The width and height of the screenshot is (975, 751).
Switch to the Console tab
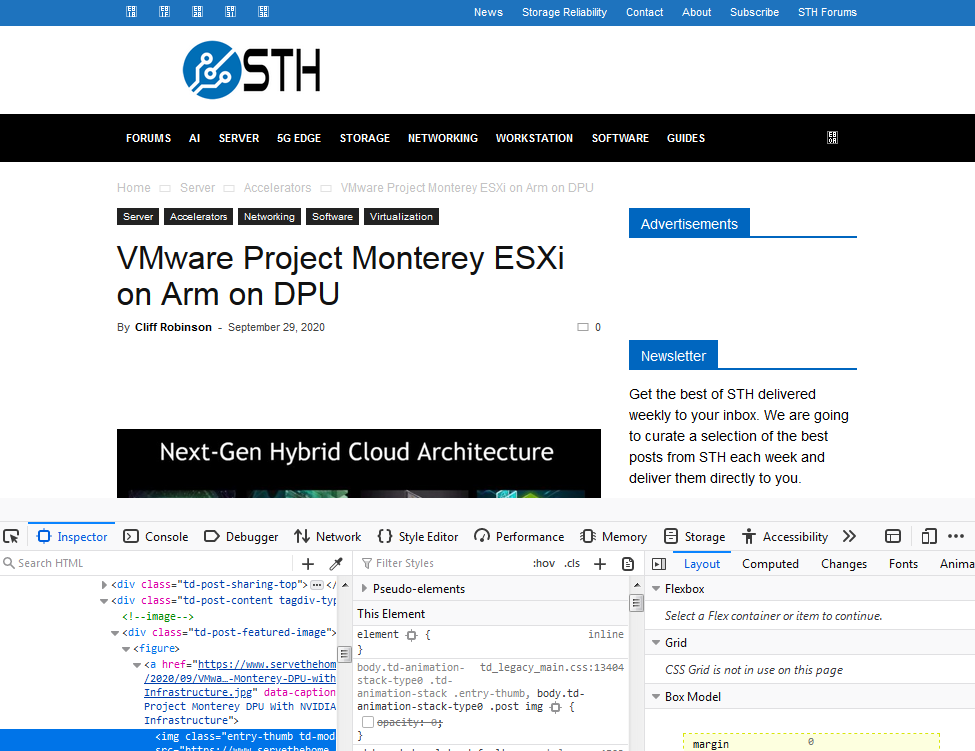[155, 537]
